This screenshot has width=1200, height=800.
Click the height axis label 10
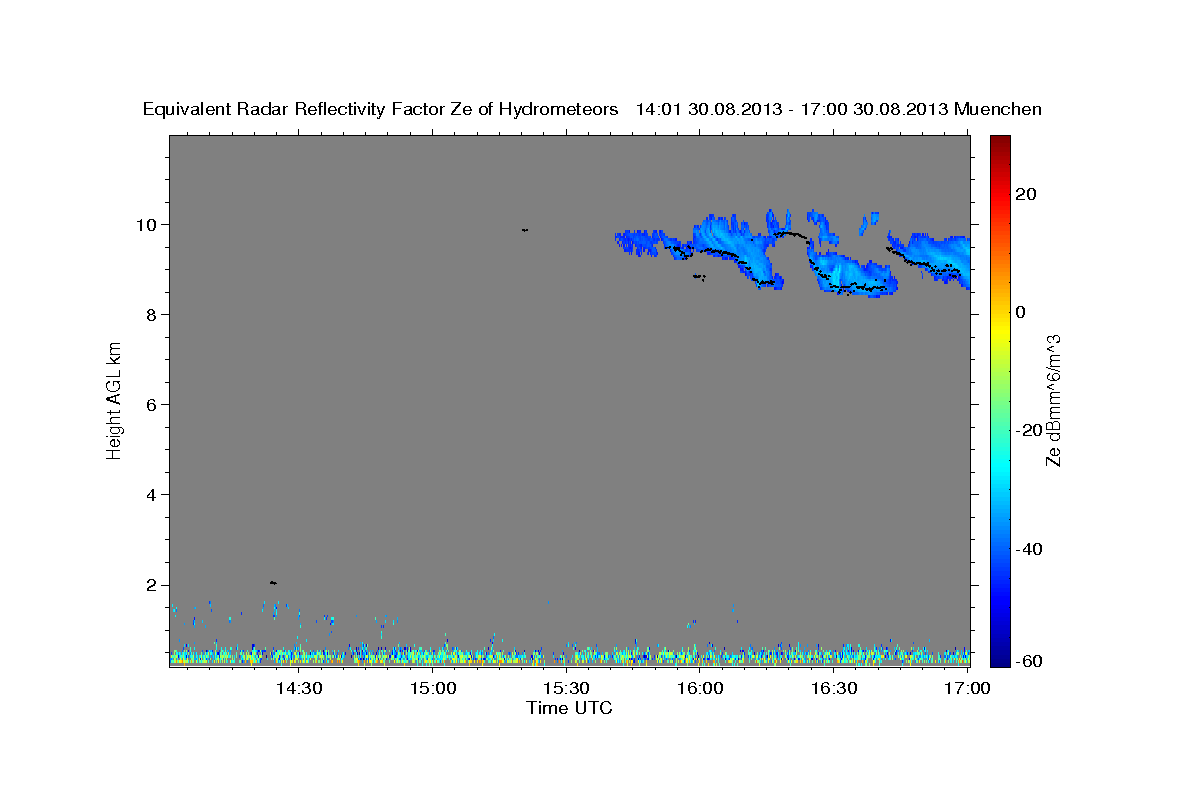tap(146, 224)
